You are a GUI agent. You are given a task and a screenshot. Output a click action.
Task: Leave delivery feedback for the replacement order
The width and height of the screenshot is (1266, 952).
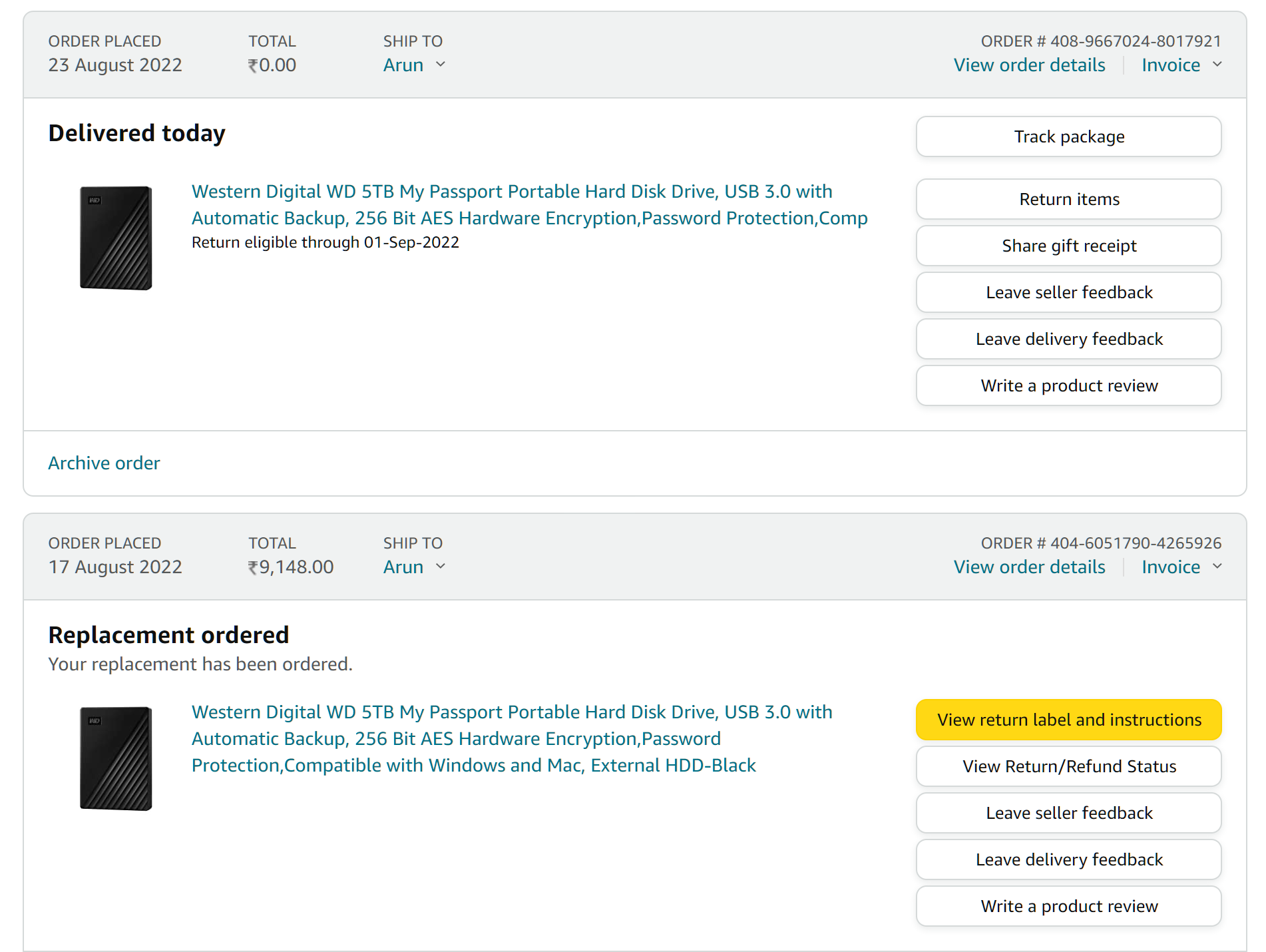[x=1068, y=859]
